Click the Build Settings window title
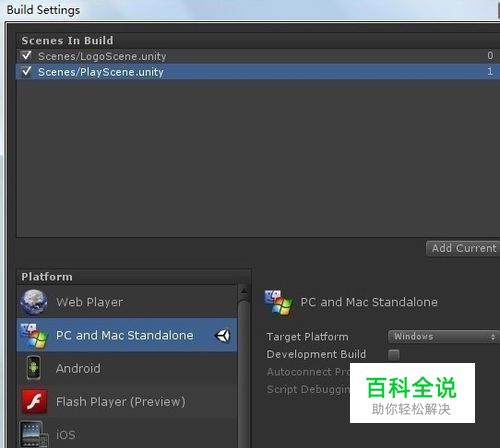Screen dimensions: 500x448 (x=43, y=10)
